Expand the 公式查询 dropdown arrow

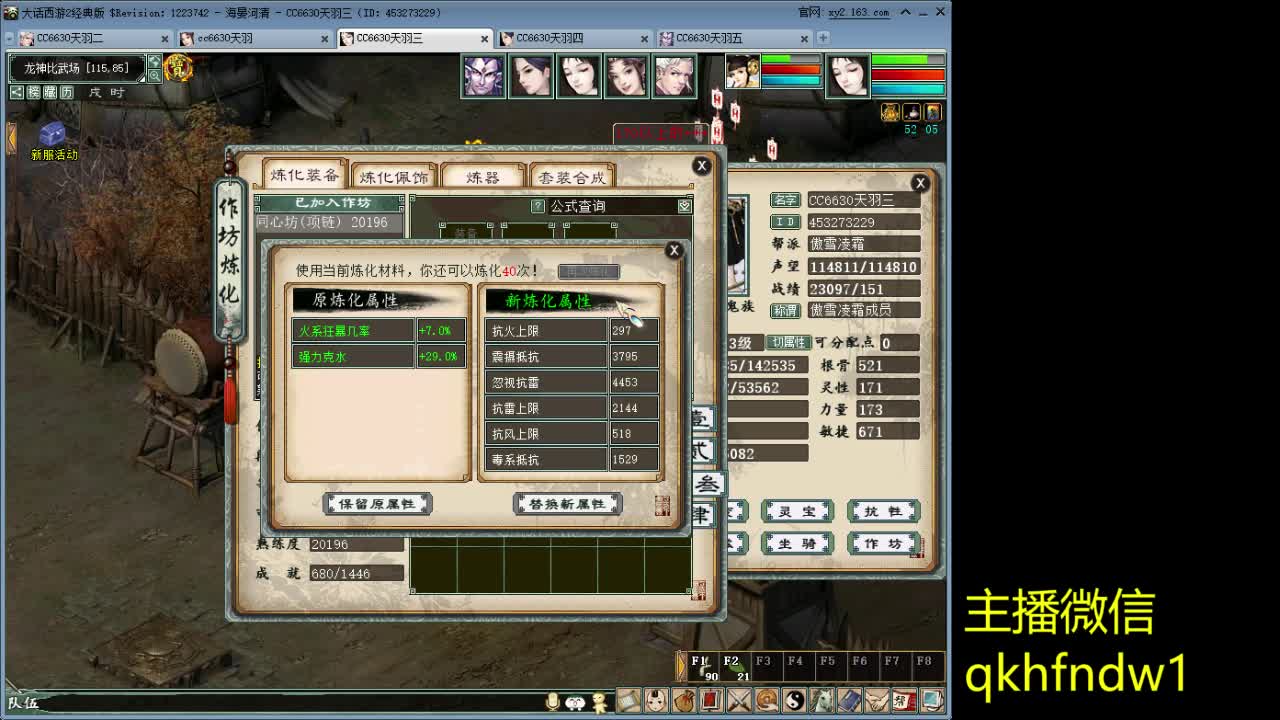tap(684, 206)
